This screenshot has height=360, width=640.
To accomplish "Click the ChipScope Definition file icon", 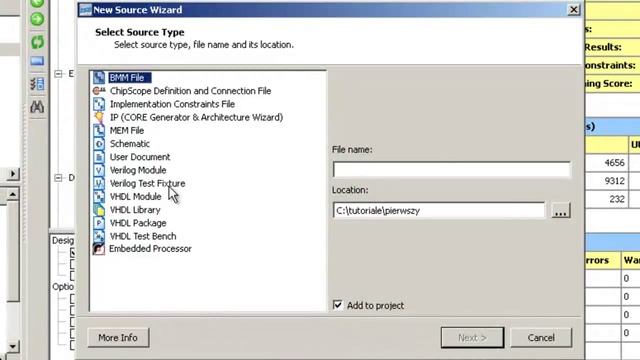I will 99,91.
